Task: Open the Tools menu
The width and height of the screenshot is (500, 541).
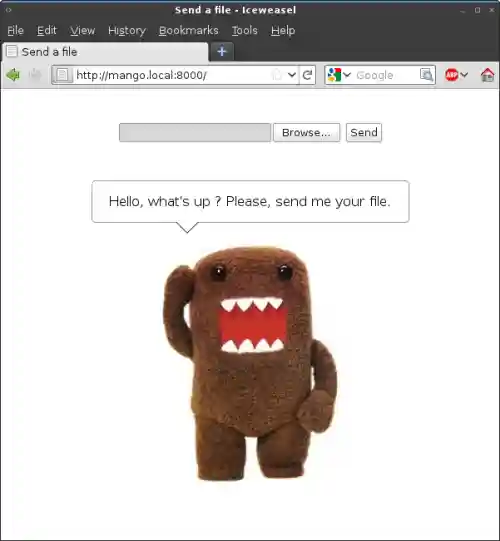Action: 245,30
